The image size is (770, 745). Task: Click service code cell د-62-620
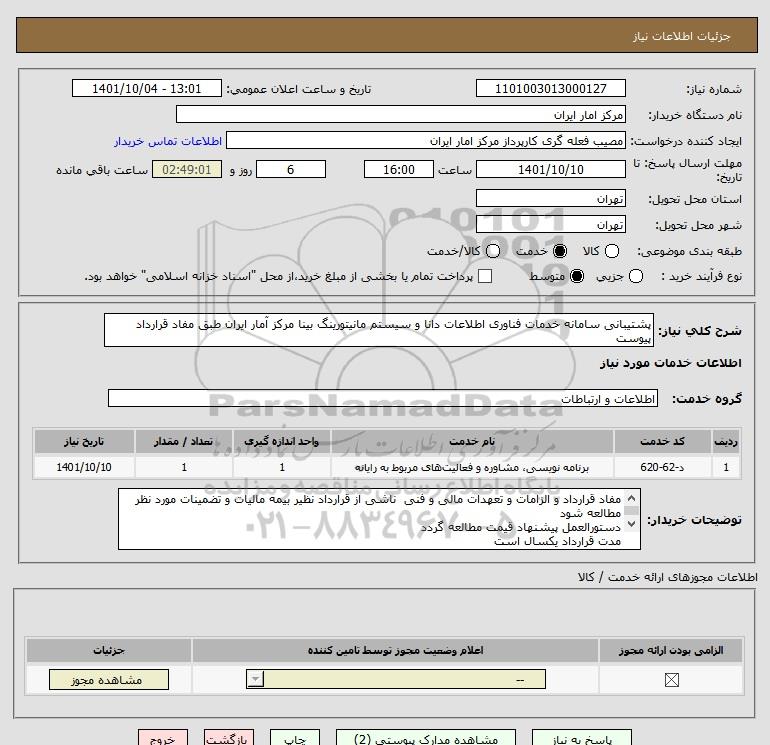click(x=662, y=467)
